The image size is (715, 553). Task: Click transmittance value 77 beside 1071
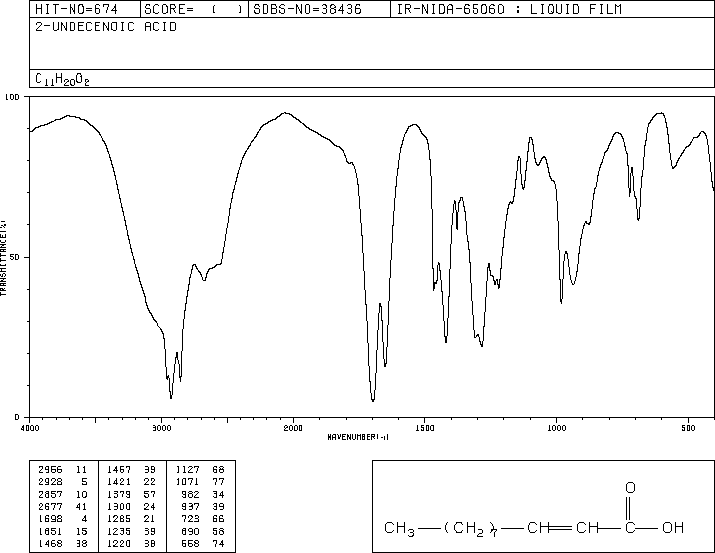point(218,482)
